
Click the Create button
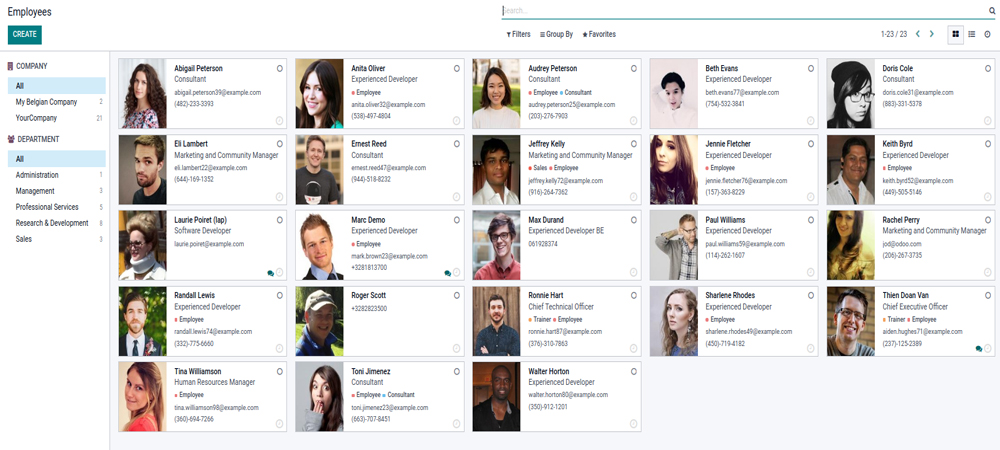[x=25, y=34]
